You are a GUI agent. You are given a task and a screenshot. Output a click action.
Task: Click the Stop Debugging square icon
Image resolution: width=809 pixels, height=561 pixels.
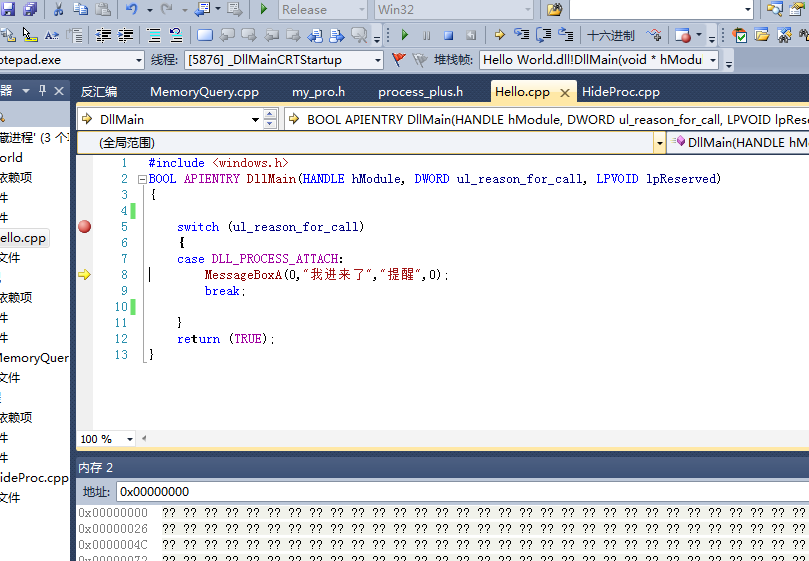[448, 35]
